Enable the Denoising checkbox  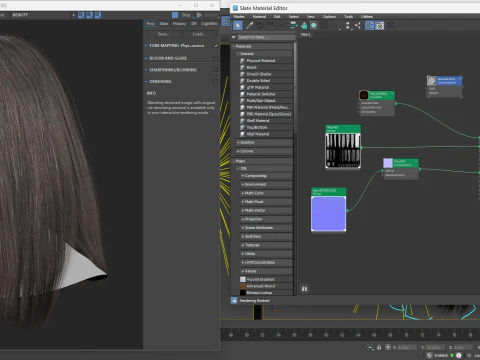[x=215, y=81]
